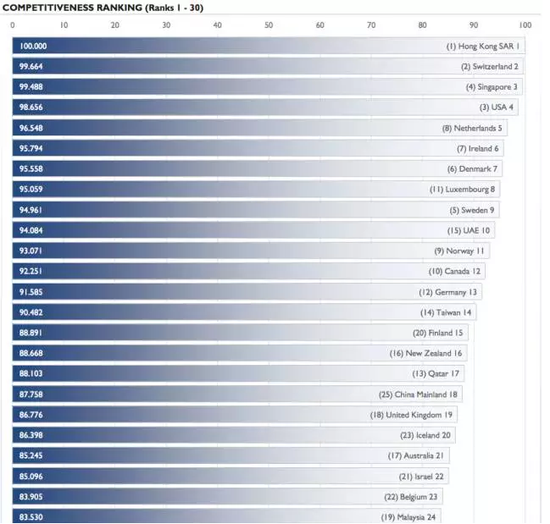Screen dimensions: 550x524
Task: Click the Finland 88.891 bar
Action: coord(240,332)
